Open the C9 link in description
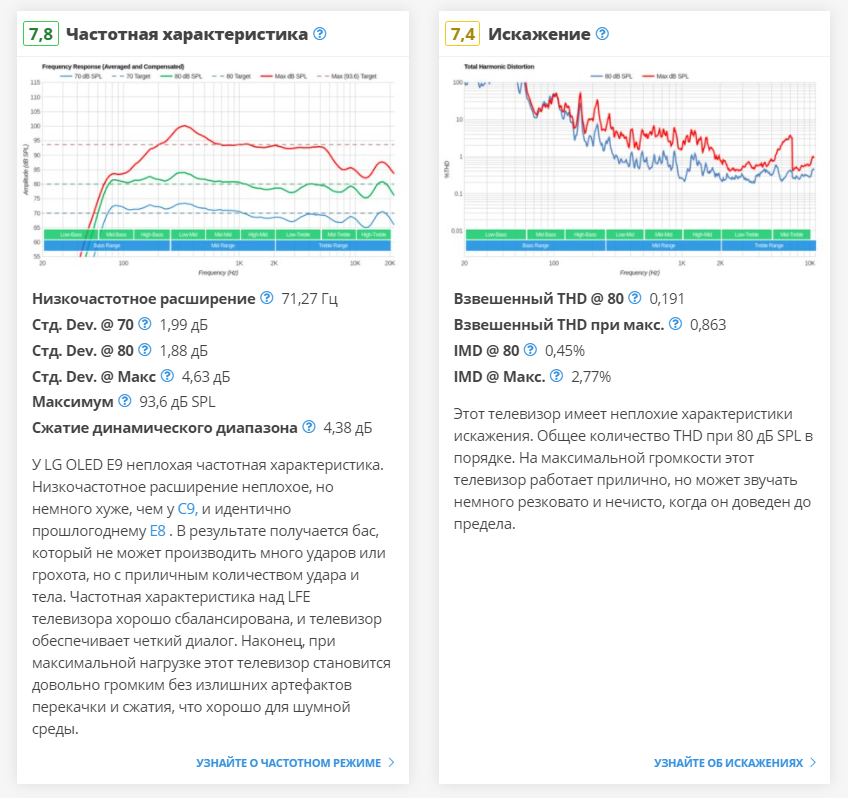This screenshot has height=798, width=848. 187,509
